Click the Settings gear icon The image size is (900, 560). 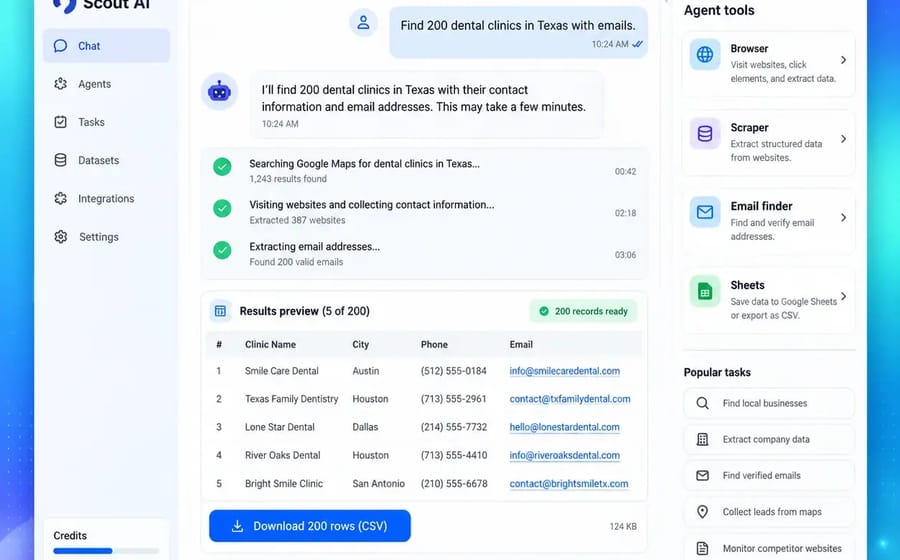tap(60, 236)
